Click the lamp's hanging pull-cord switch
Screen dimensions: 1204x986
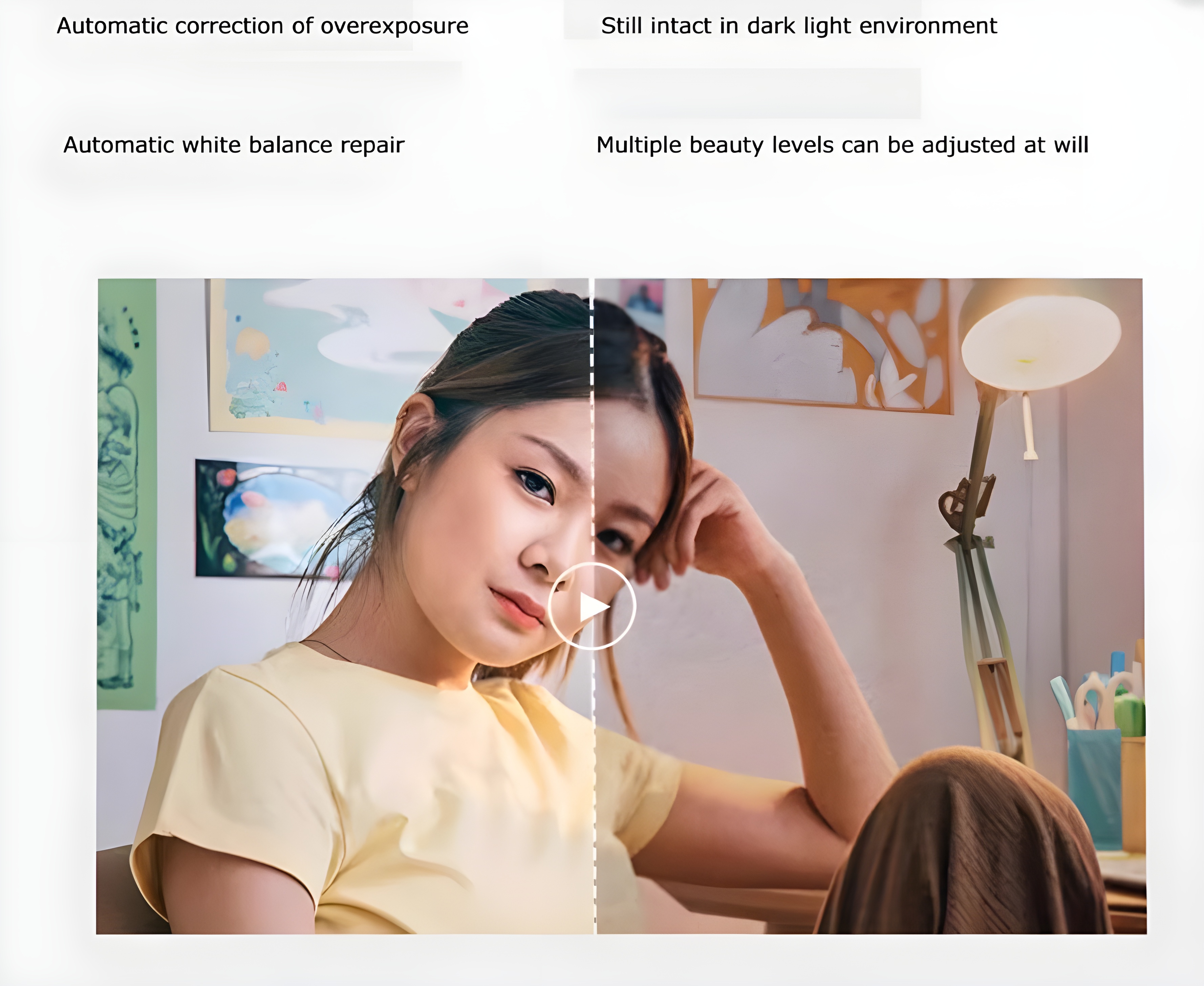coord(1029,426)
